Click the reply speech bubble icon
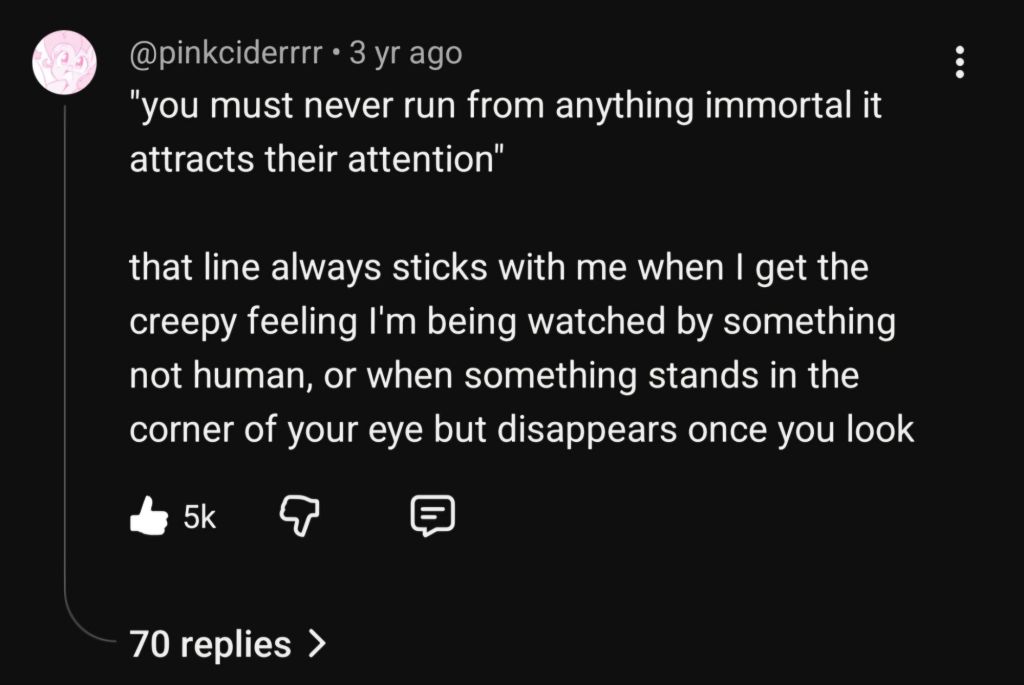This screenshot has height=685, width=1024. [x=433, y=516]
